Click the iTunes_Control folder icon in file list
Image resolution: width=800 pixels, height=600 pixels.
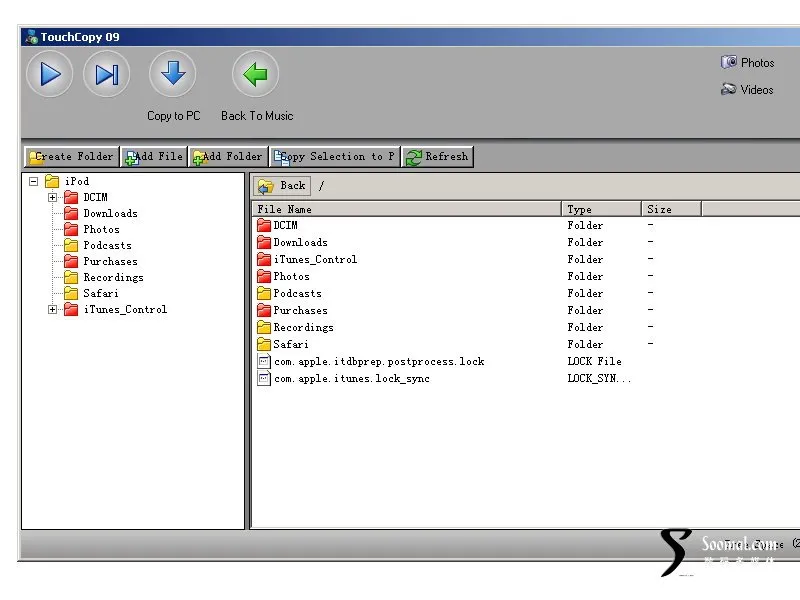click(264, 259)
